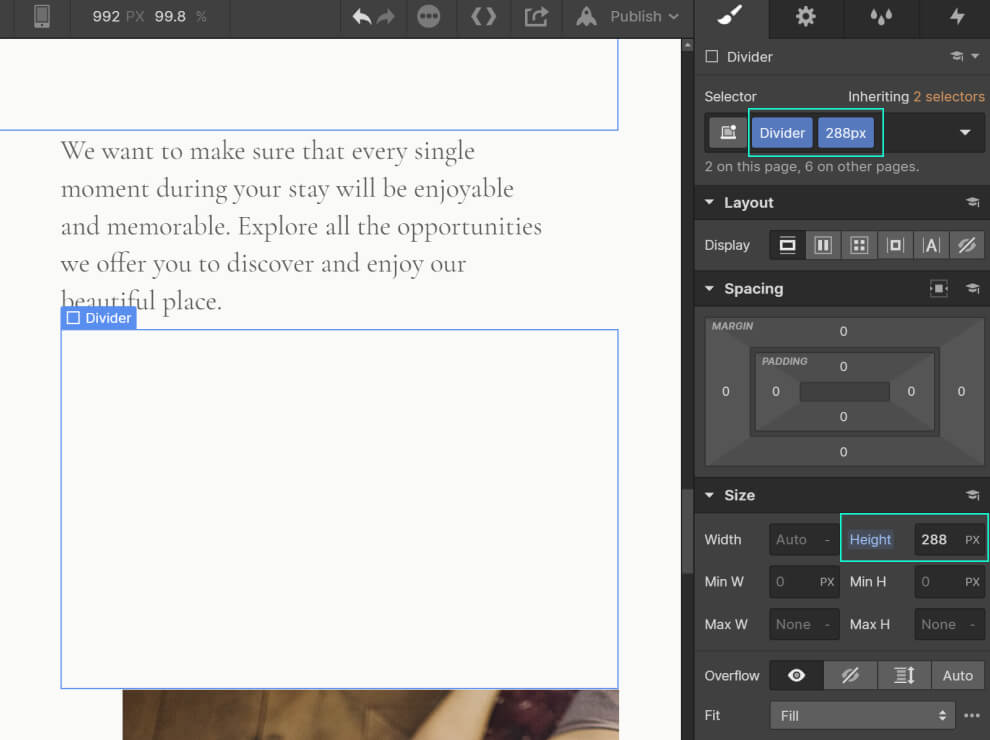The width and height of the screenshot is (990, 740).
Task: Switch to the Style brush tab
Action: (731, 17)
